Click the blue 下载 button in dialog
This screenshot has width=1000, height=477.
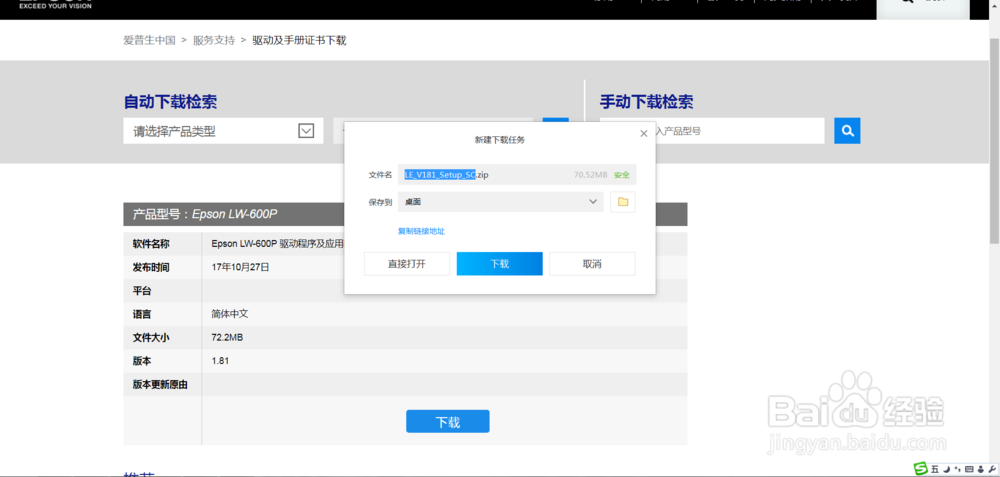(x=499, y=264)
